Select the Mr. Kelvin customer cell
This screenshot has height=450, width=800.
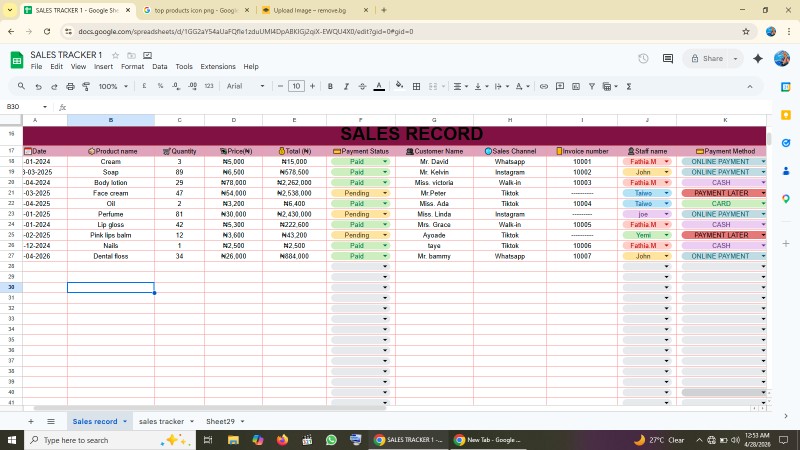(x=434, y=172)
